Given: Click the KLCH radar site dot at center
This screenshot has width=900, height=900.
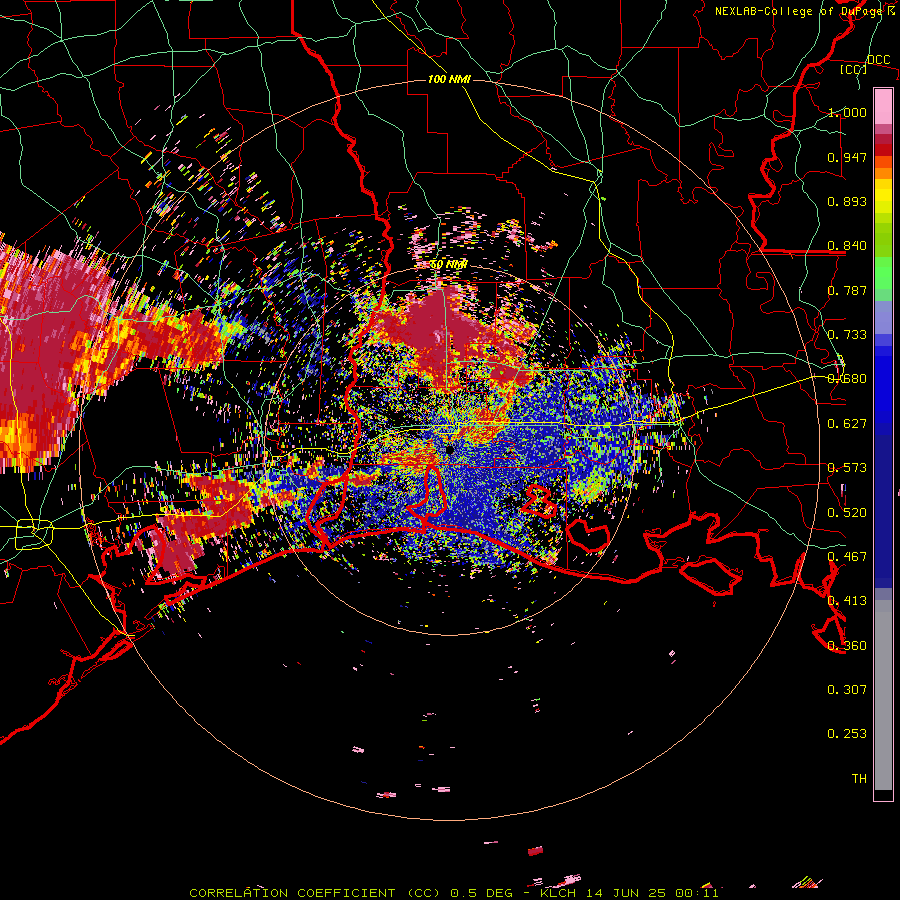Looking at the screenshot, I should click(x=450, y=450).
